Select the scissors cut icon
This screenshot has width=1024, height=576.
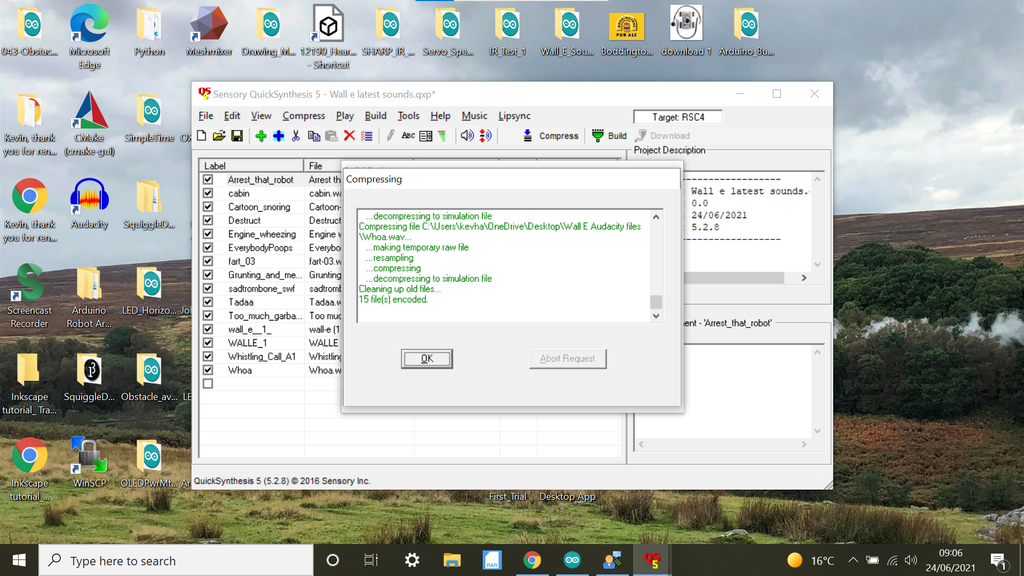click(x=296, y=136)
